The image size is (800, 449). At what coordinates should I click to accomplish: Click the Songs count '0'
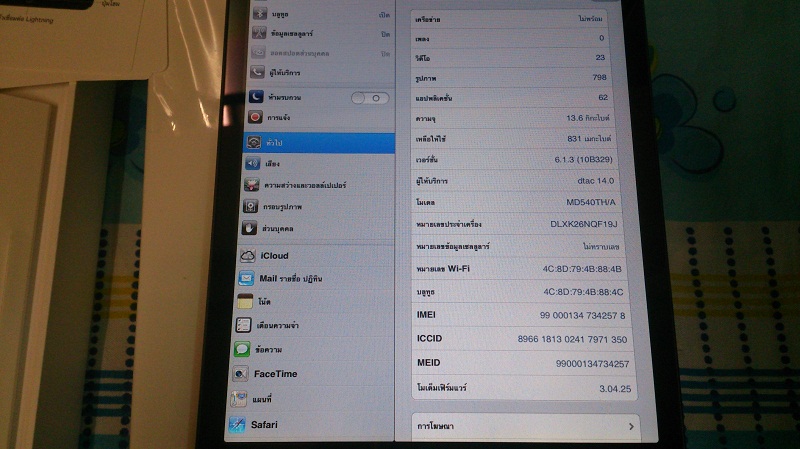point(602,38)
